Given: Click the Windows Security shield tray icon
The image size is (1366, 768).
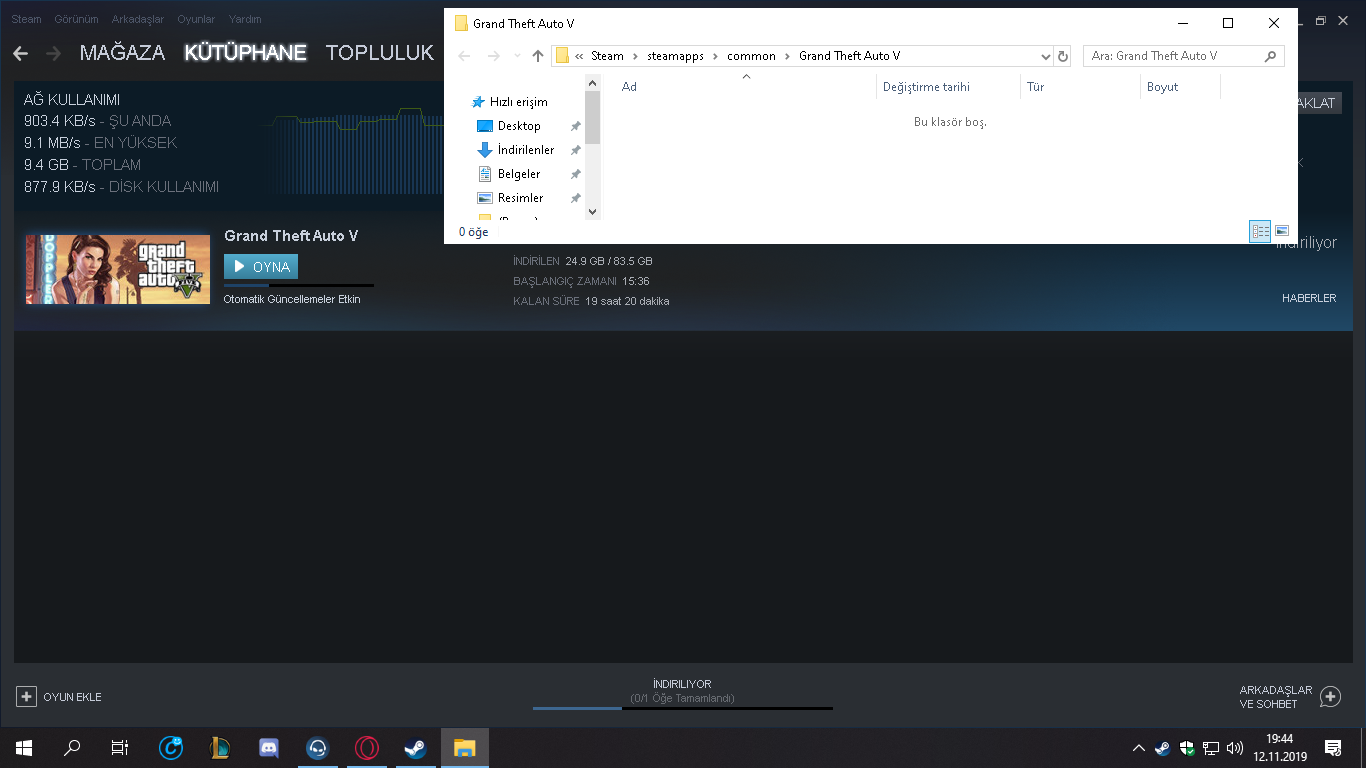Looking at the screenshot, I should [x=1187, y=748].
